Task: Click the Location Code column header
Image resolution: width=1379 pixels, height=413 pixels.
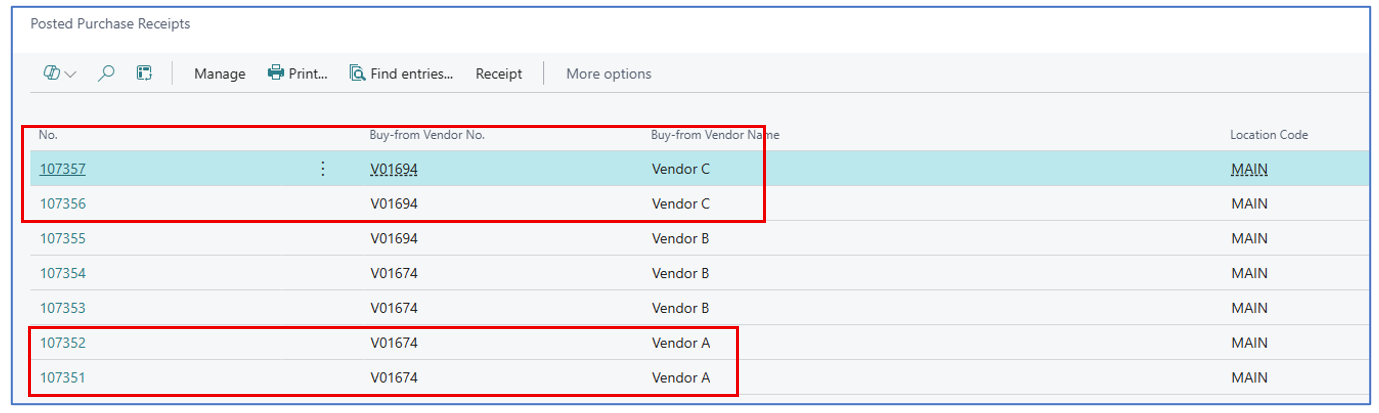Action: pyautogui.click(x=1268, y=135)
